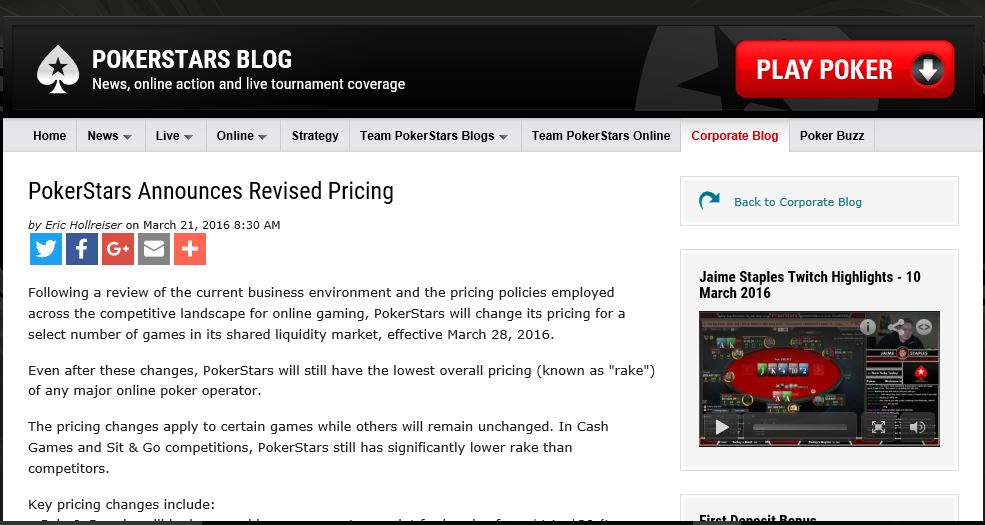
Task: Click the poker table video thumbnail
Action: tap(819, 379)
